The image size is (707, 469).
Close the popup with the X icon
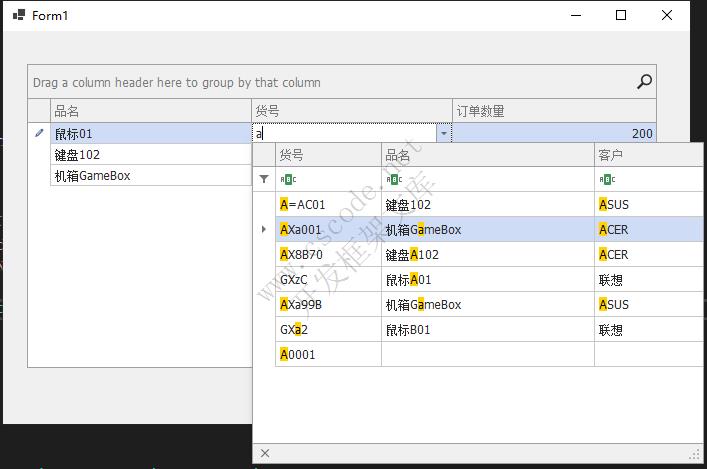(x=265, y=453)
